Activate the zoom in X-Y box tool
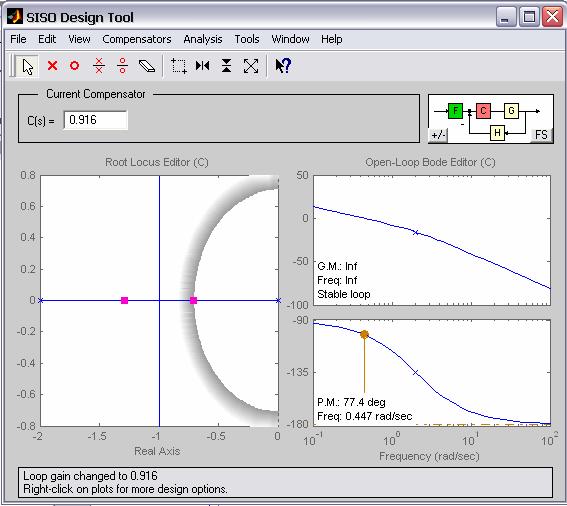 point(179,66)
